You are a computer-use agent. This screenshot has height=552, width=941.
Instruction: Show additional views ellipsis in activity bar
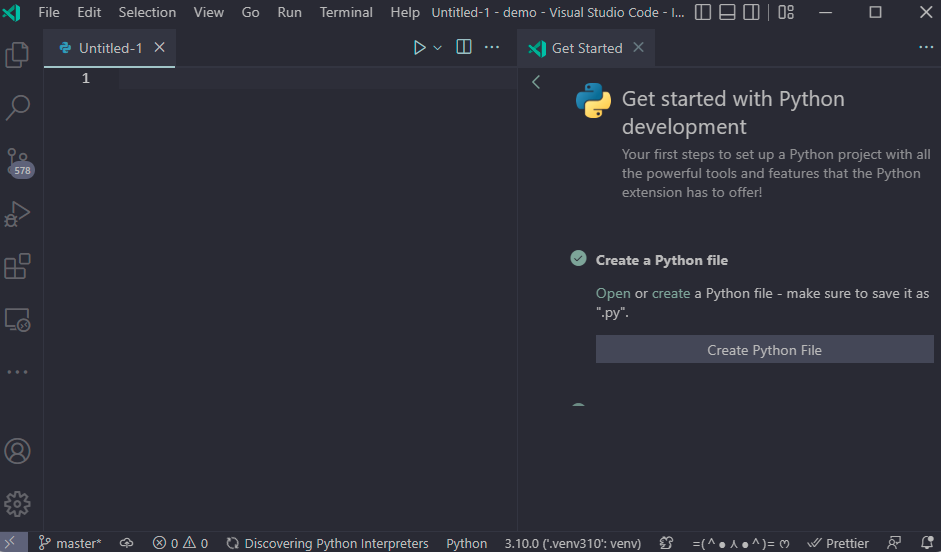pyautogui.click(x=17, y=372)
